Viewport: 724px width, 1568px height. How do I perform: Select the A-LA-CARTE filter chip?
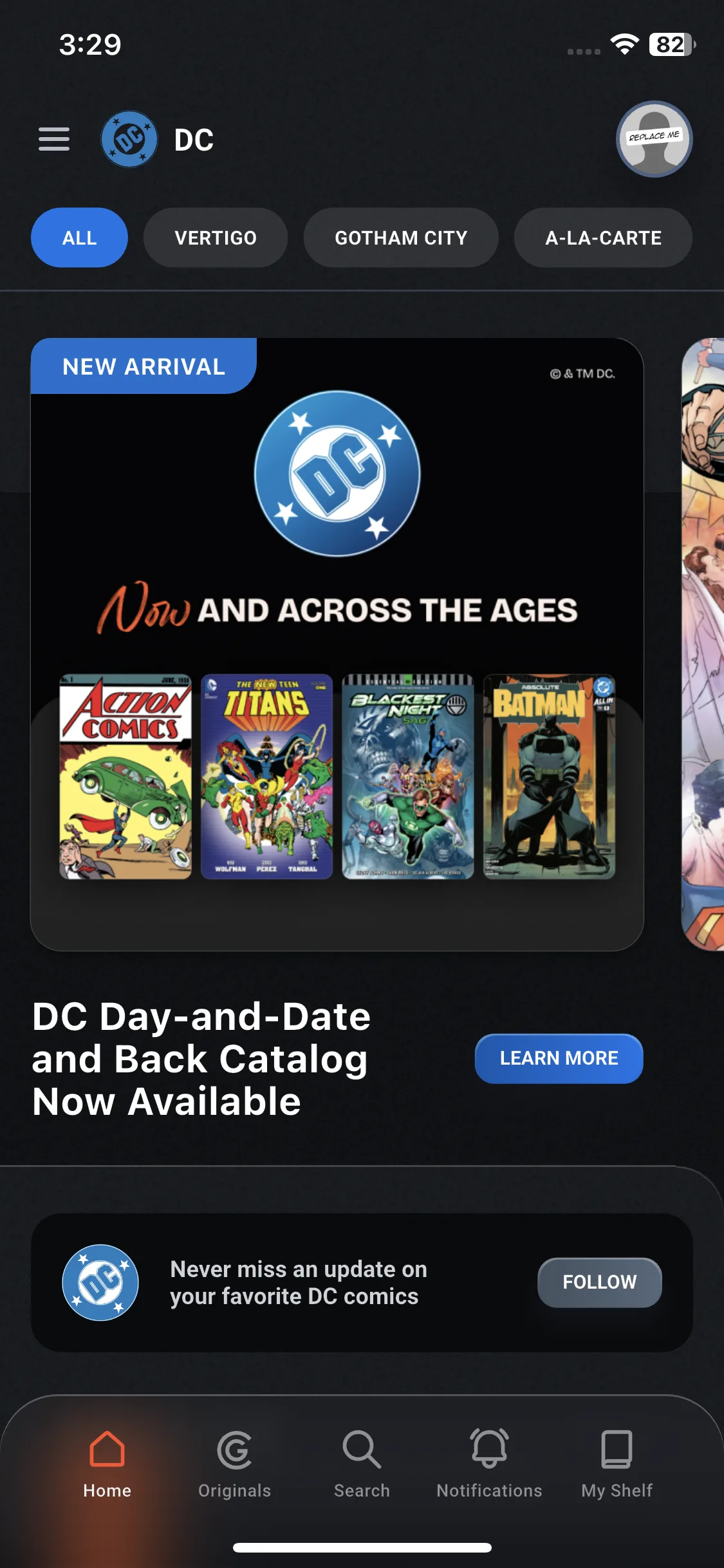pos(603,238)
